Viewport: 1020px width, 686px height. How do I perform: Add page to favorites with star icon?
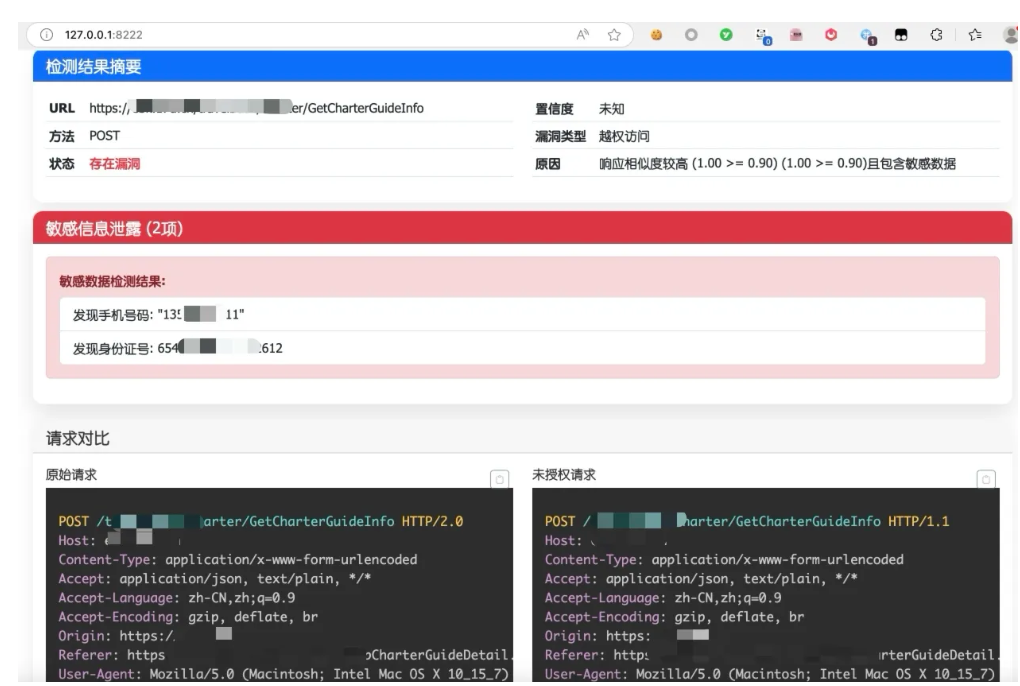pos(614,34)
